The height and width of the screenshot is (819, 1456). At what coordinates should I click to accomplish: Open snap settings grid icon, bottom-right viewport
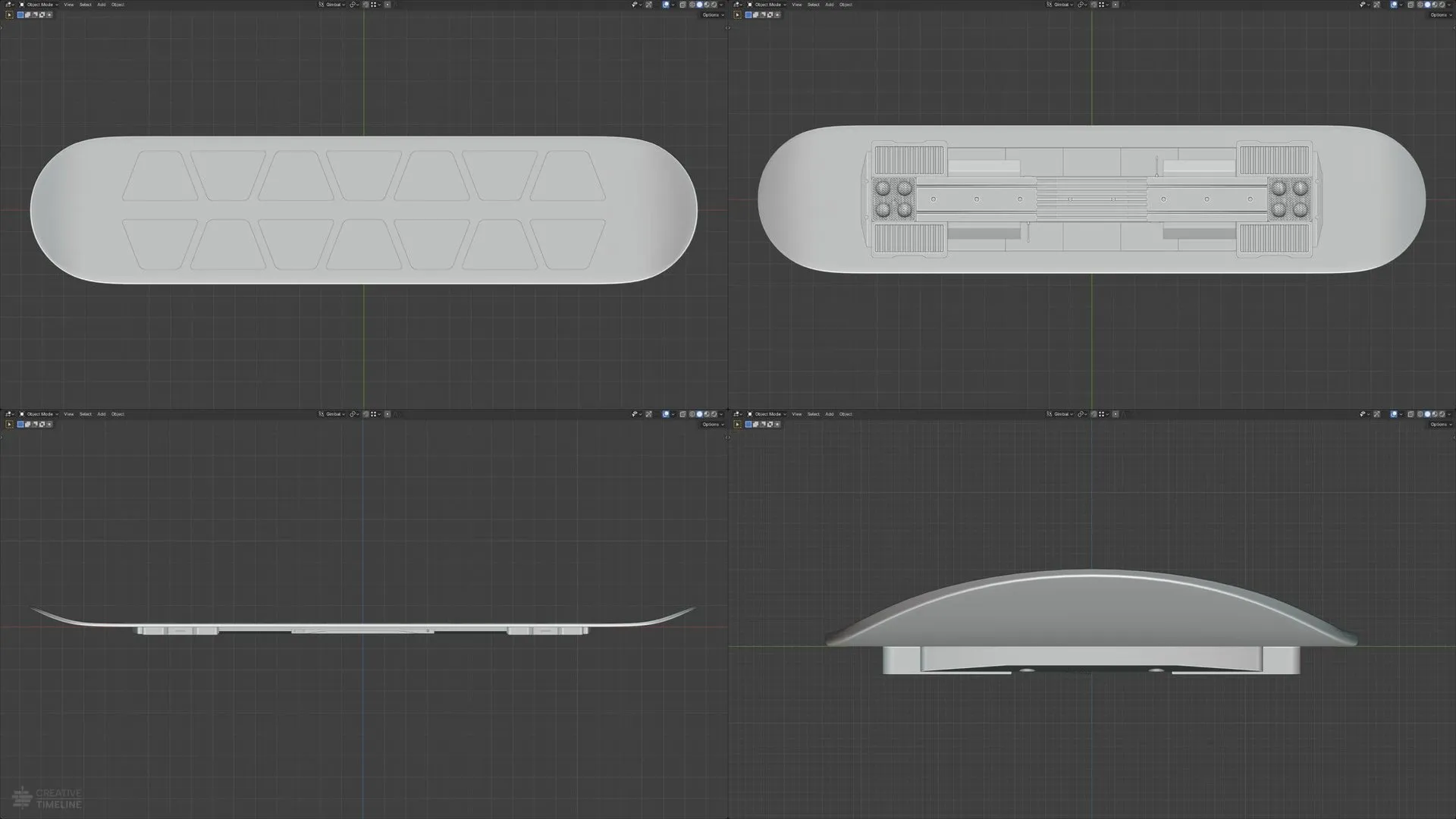tap(1103, 414)
